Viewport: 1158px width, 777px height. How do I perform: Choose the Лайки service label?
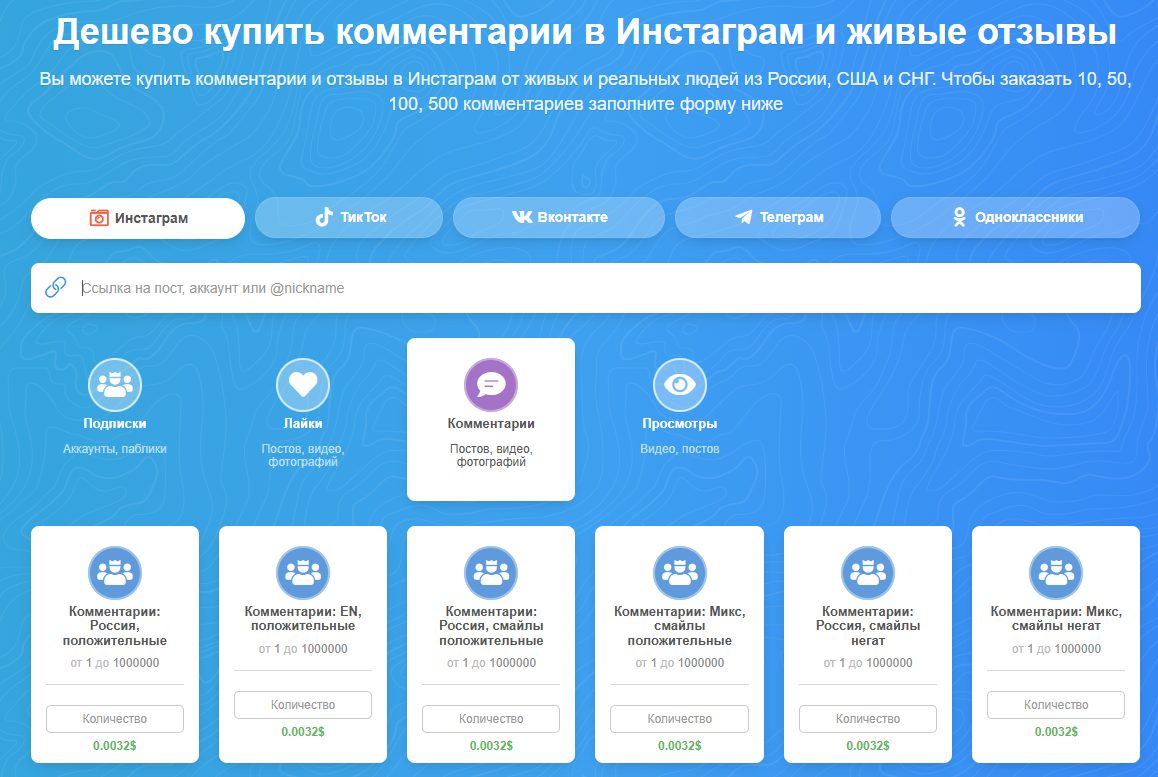pyautogui.click(x=303, y=424)
